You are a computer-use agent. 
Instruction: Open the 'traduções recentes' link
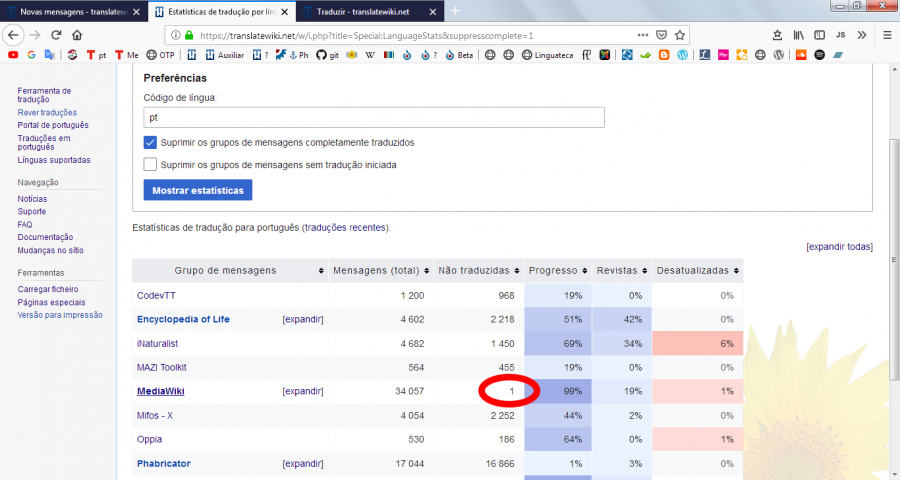click(x=345, y=227)
